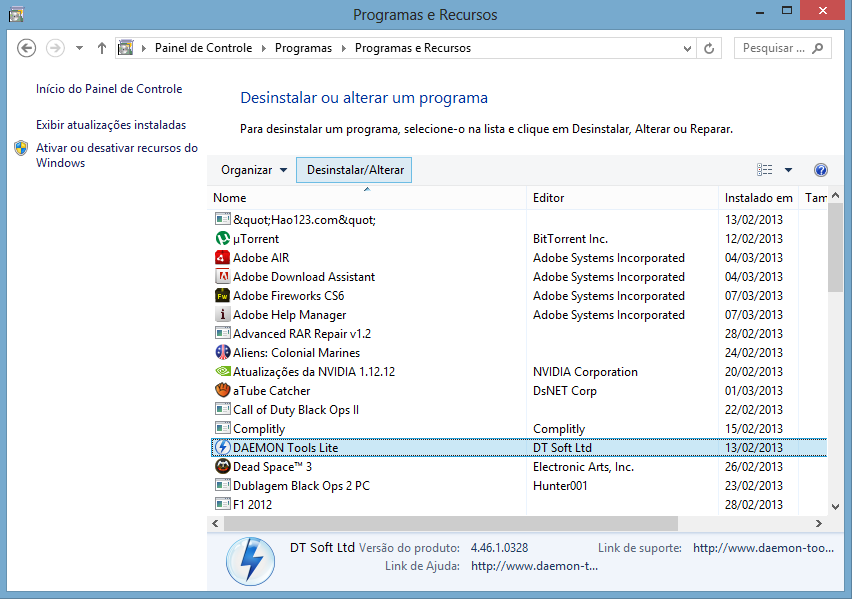Go up one folder level

point(102,48)
